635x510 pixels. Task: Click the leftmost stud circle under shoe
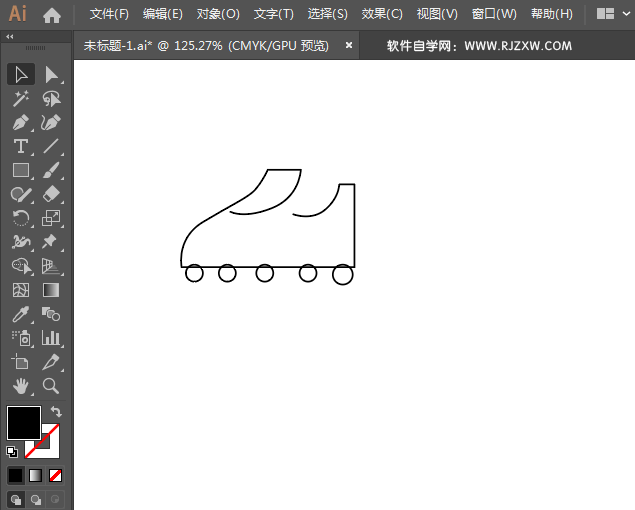coord(194,273)
